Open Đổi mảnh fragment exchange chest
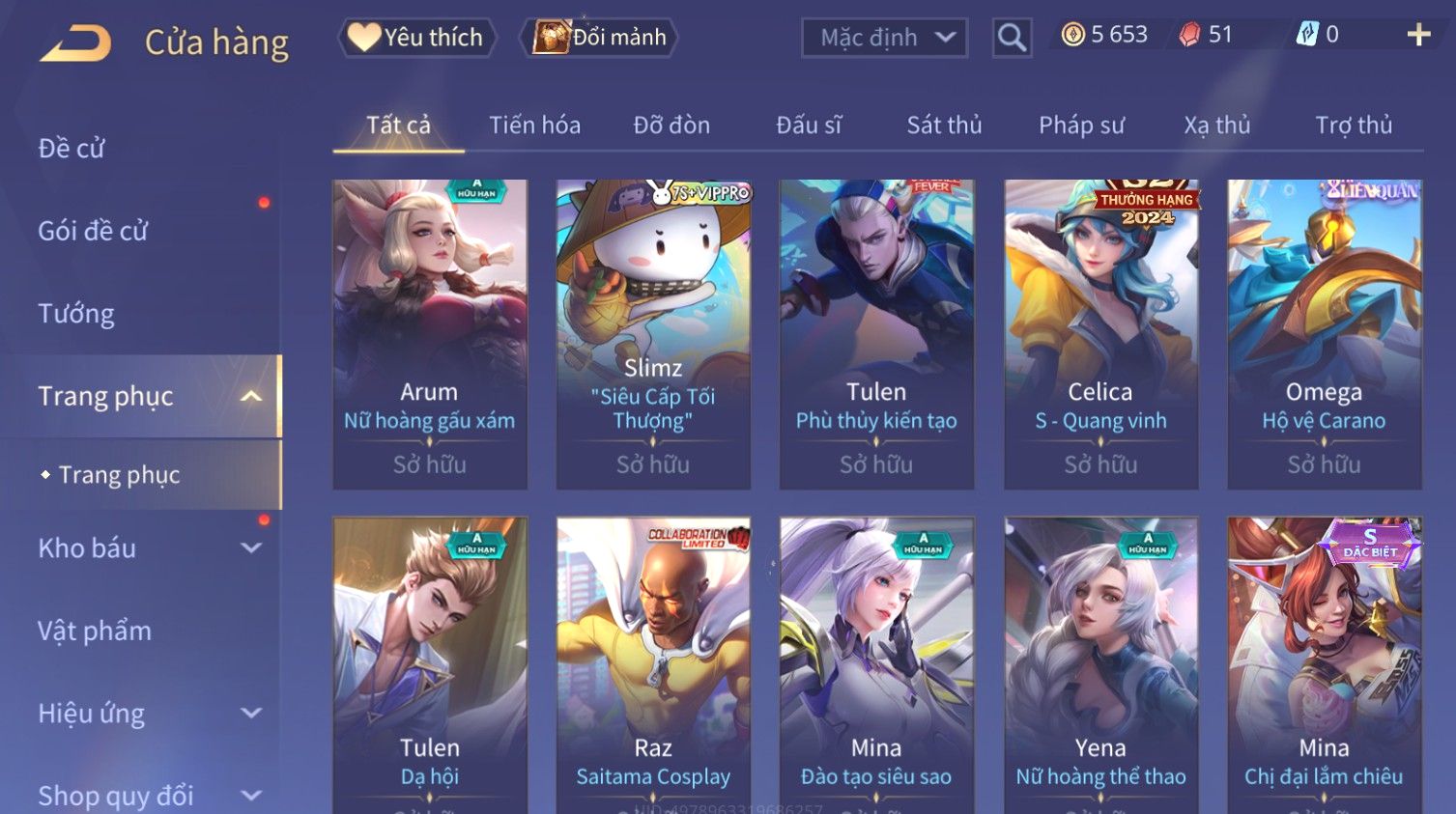 click(599, 38)
